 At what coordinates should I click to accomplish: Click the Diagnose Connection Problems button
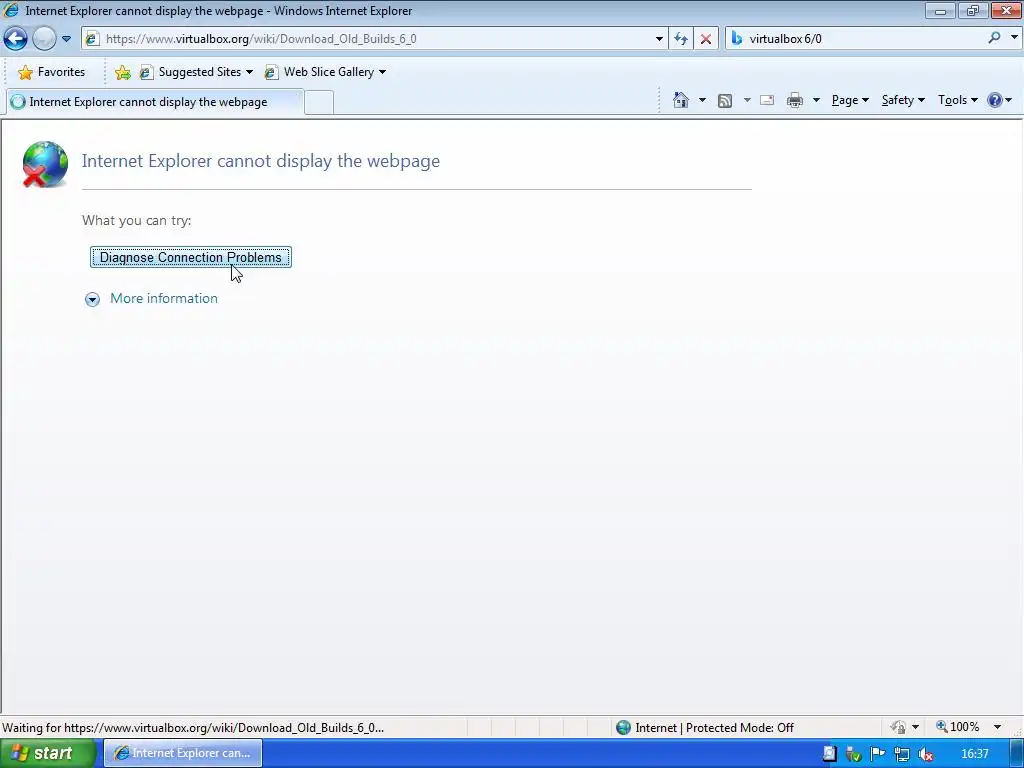point(191,257)
